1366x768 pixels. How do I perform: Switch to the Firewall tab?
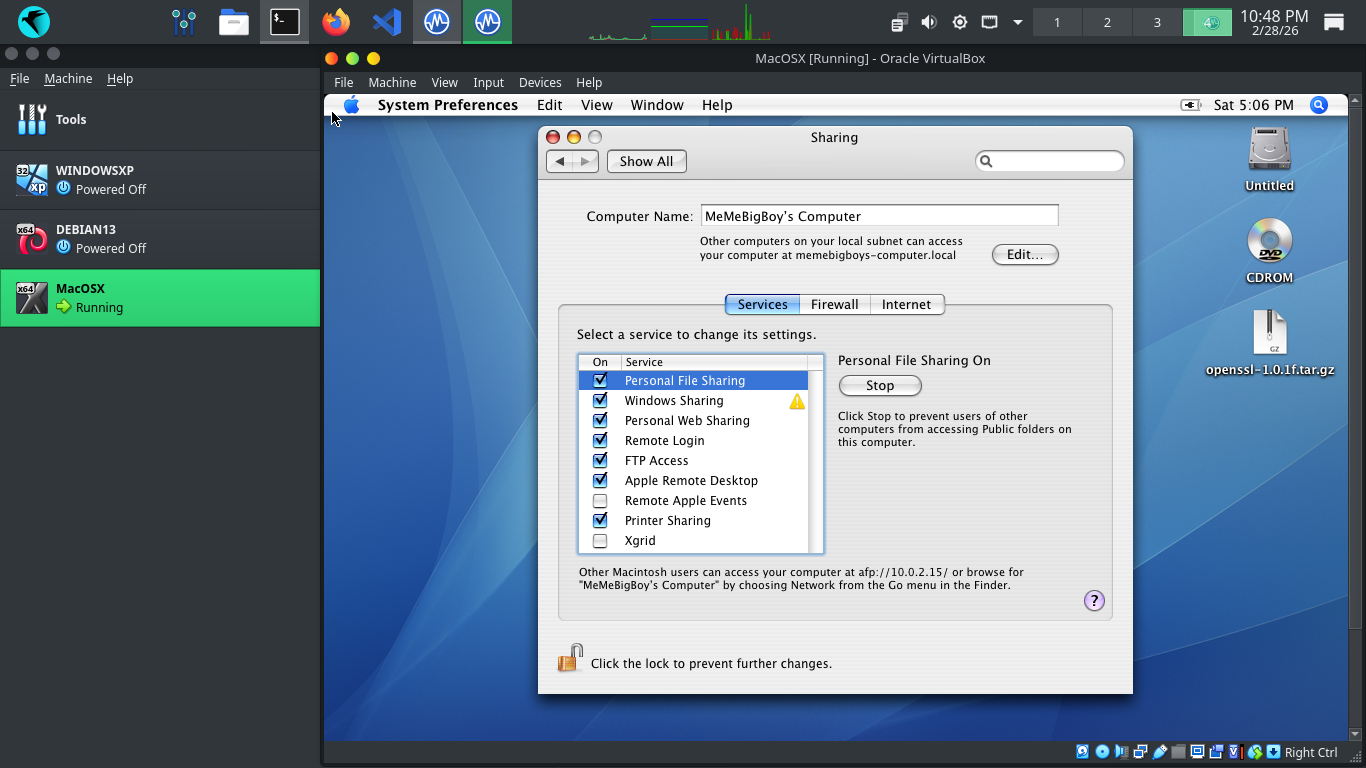point(834,304)
